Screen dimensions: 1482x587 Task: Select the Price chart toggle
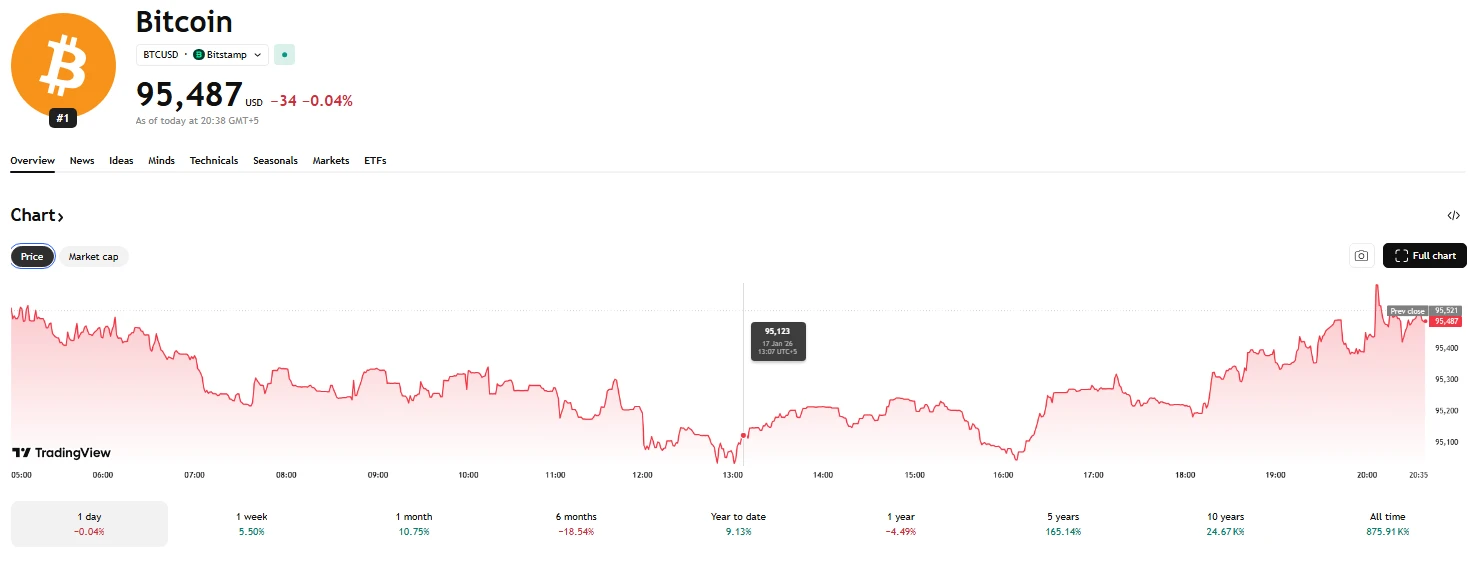[32, 257]
